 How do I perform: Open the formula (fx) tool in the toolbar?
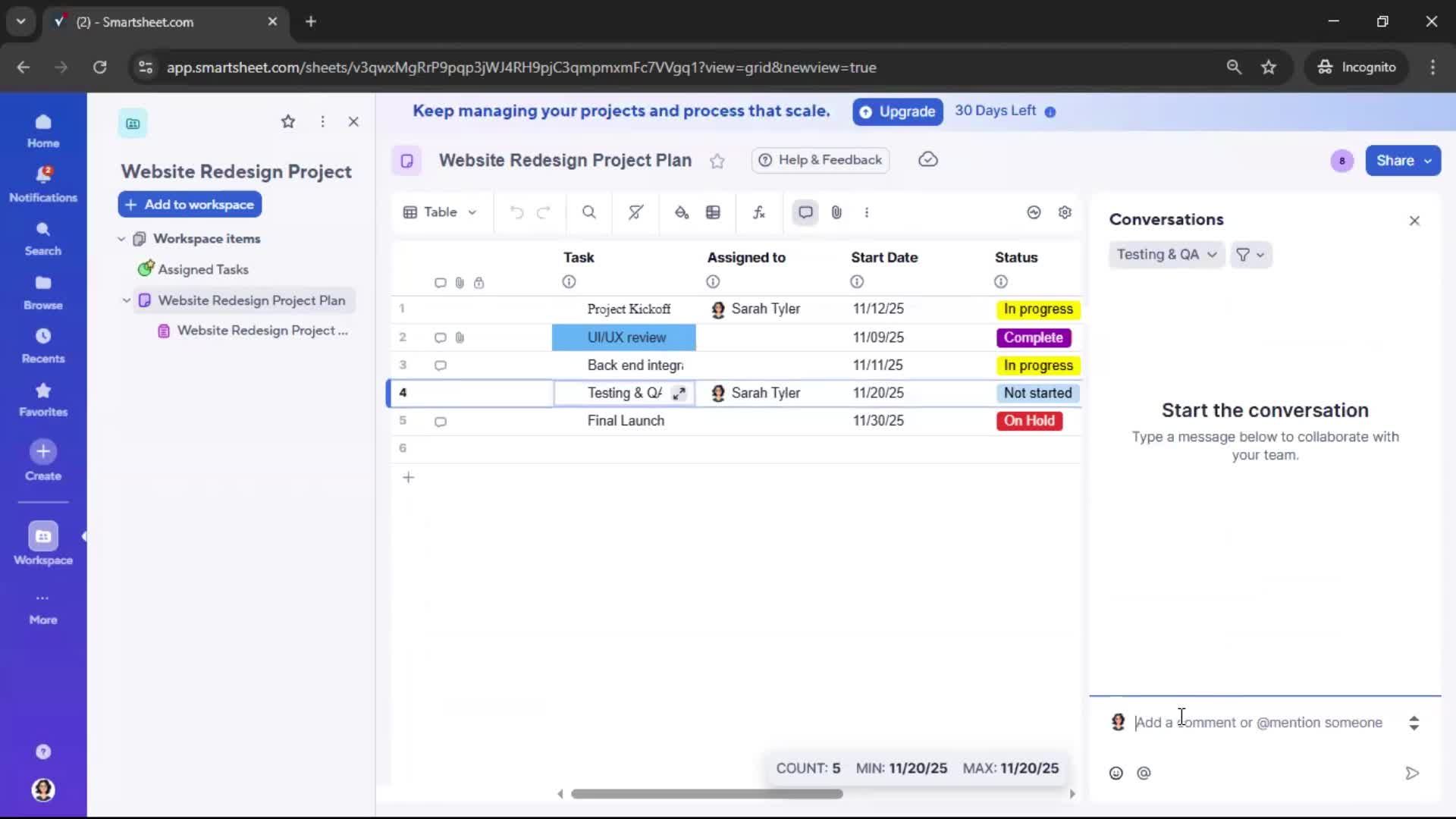click(x=759, y=212)
